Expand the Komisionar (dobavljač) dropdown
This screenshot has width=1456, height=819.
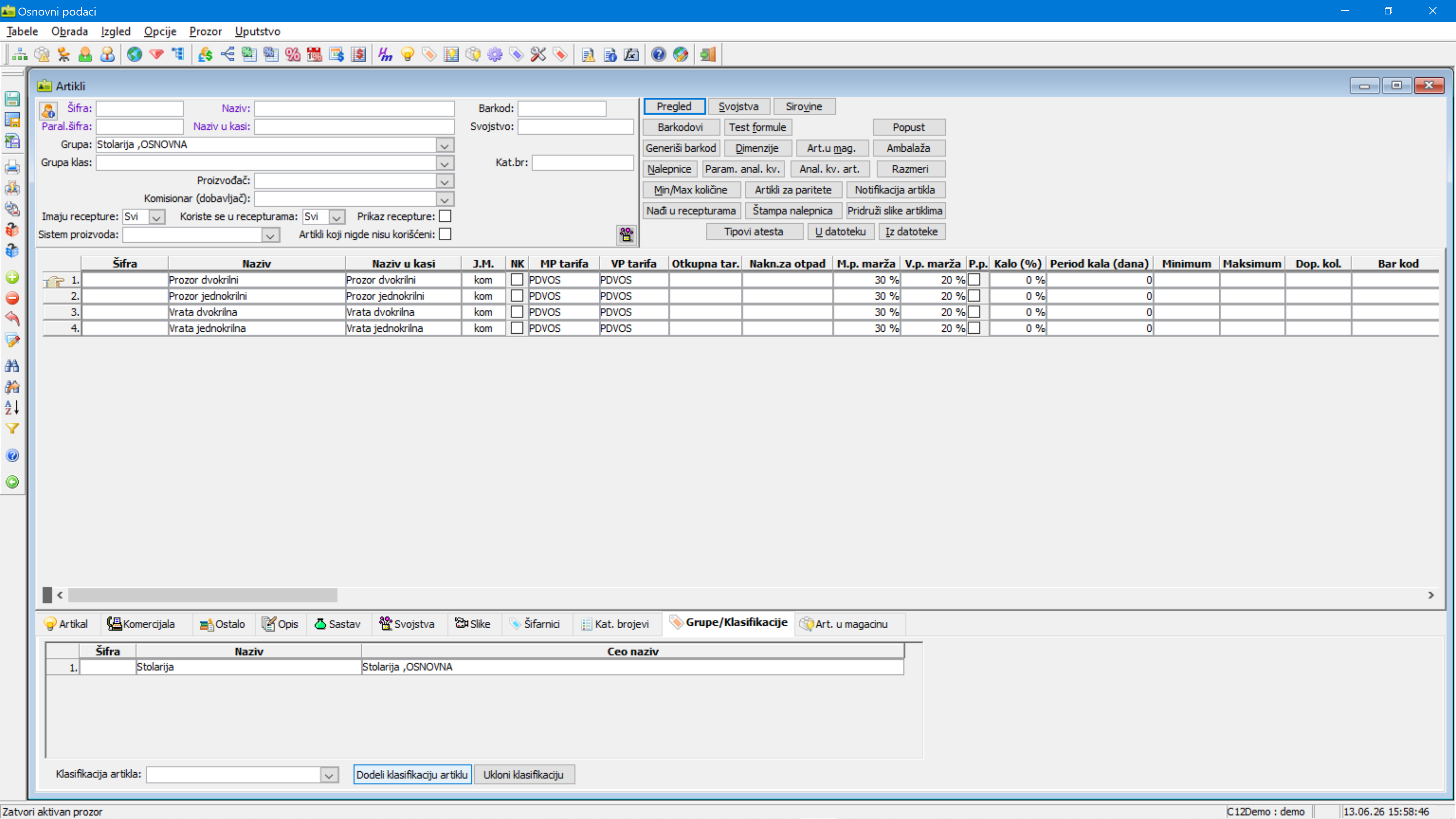point(445,199)
